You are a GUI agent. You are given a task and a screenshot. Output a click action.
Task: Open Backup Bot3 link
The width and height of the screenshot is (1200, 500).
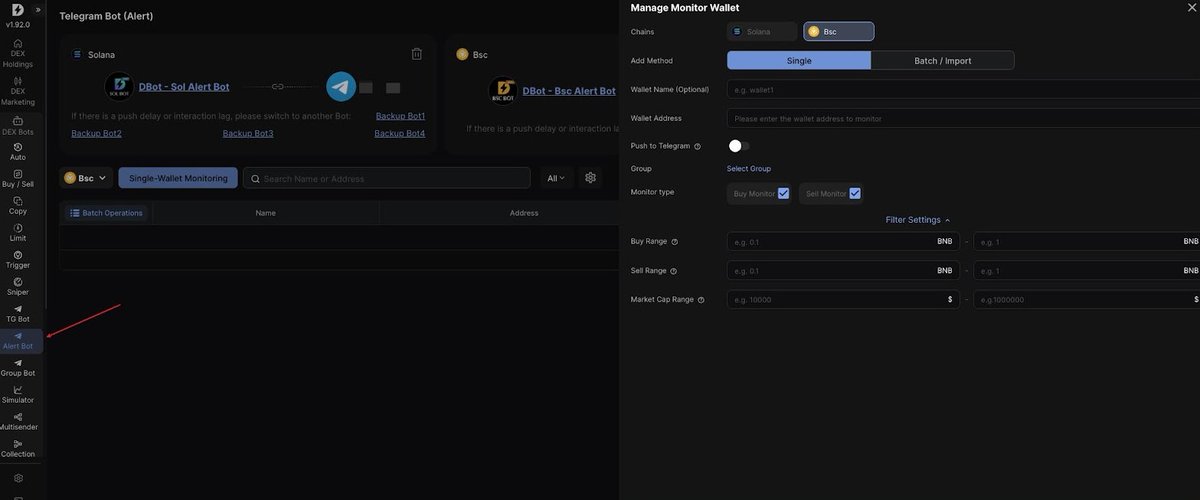tap(248, 133)
